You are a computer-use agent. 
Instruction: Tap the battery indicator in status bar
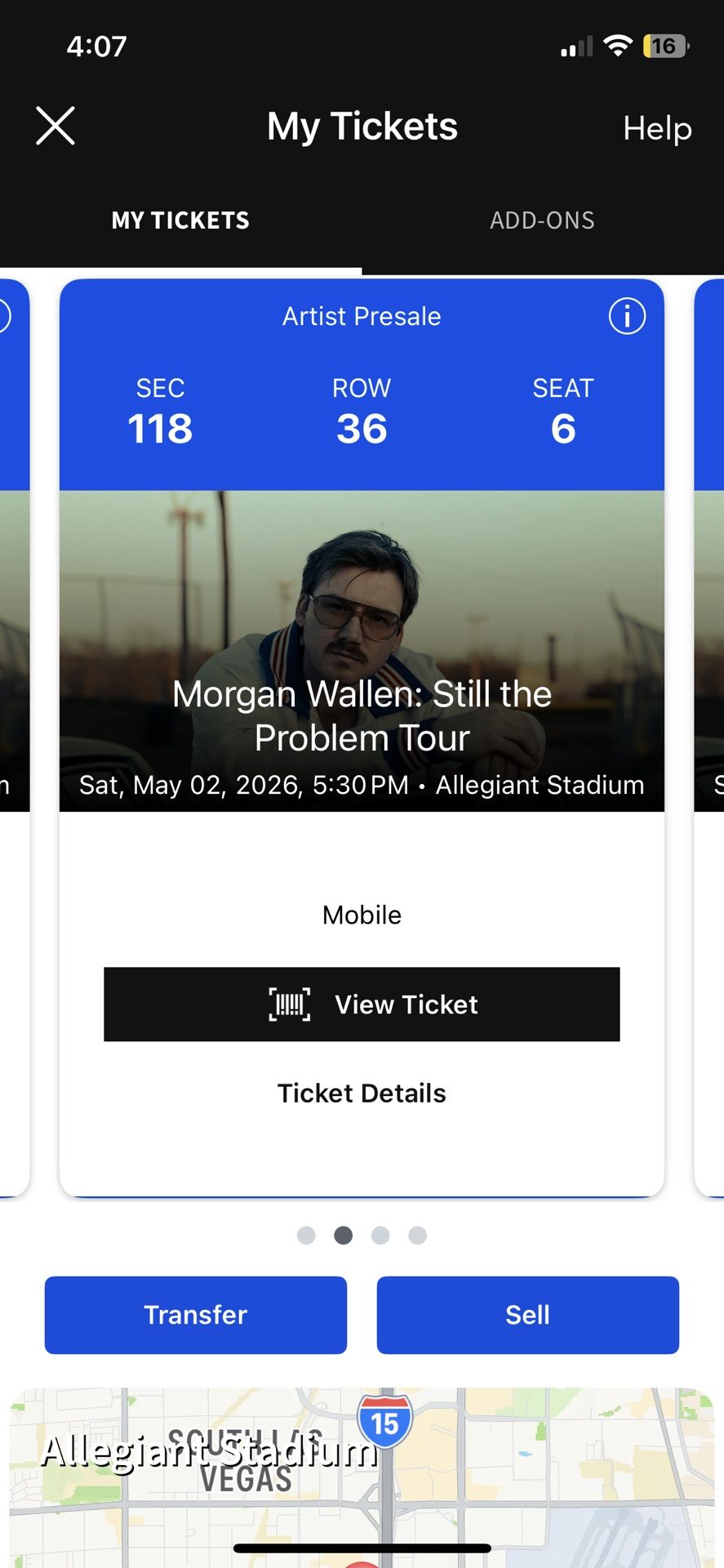tap(666, 47)
